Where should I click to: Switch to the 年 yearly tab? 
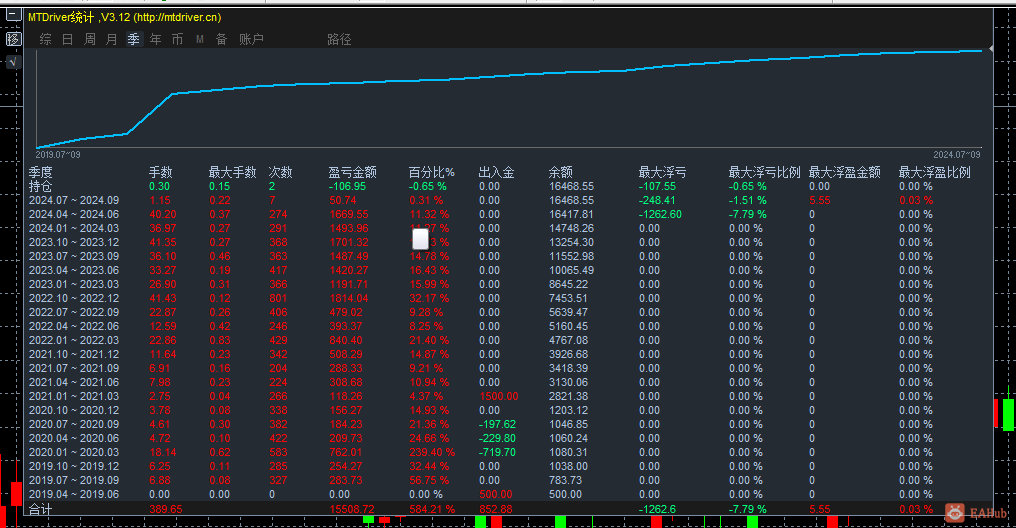coord(156,40)
